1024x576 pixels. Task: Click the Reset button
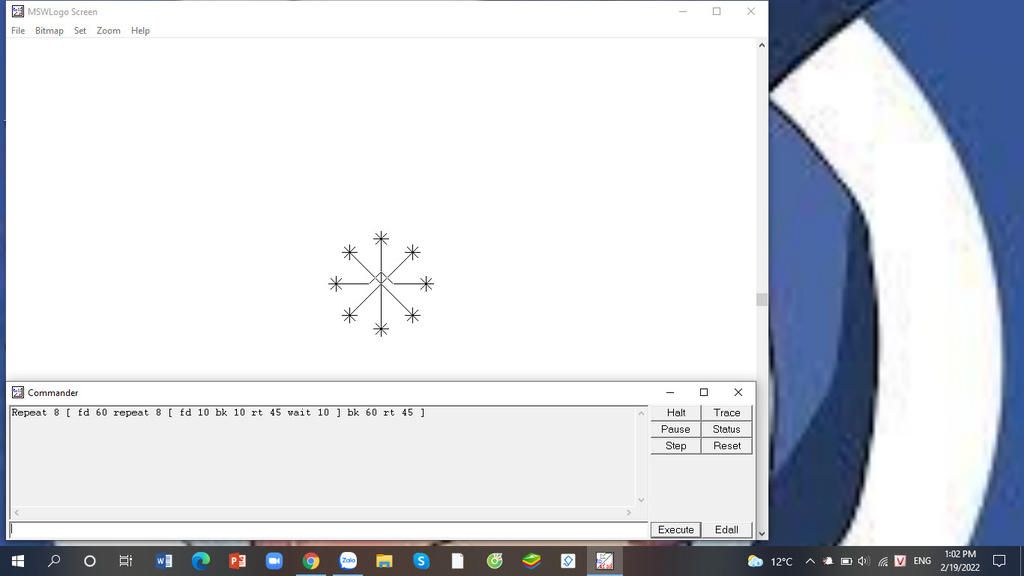[x=726, y=445]
